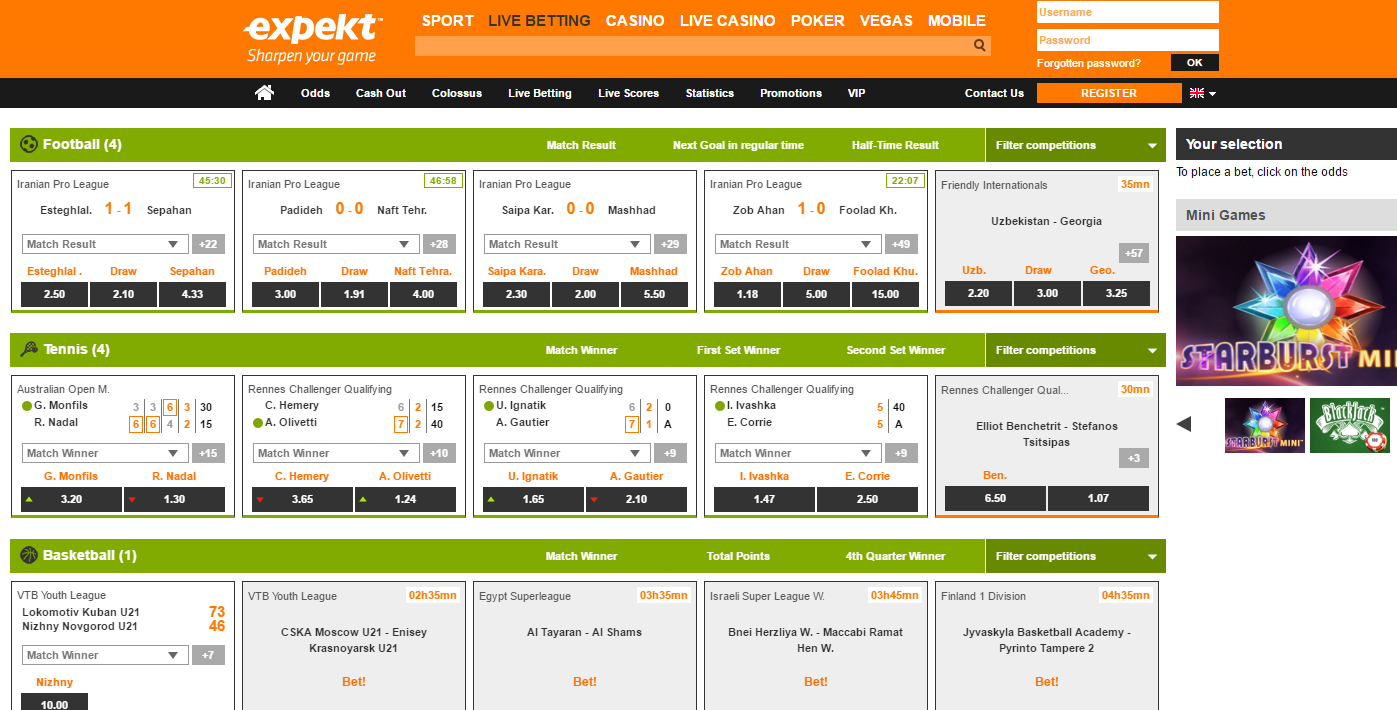Bet on Esteghlal at odds 2.50

coord(54,294)
